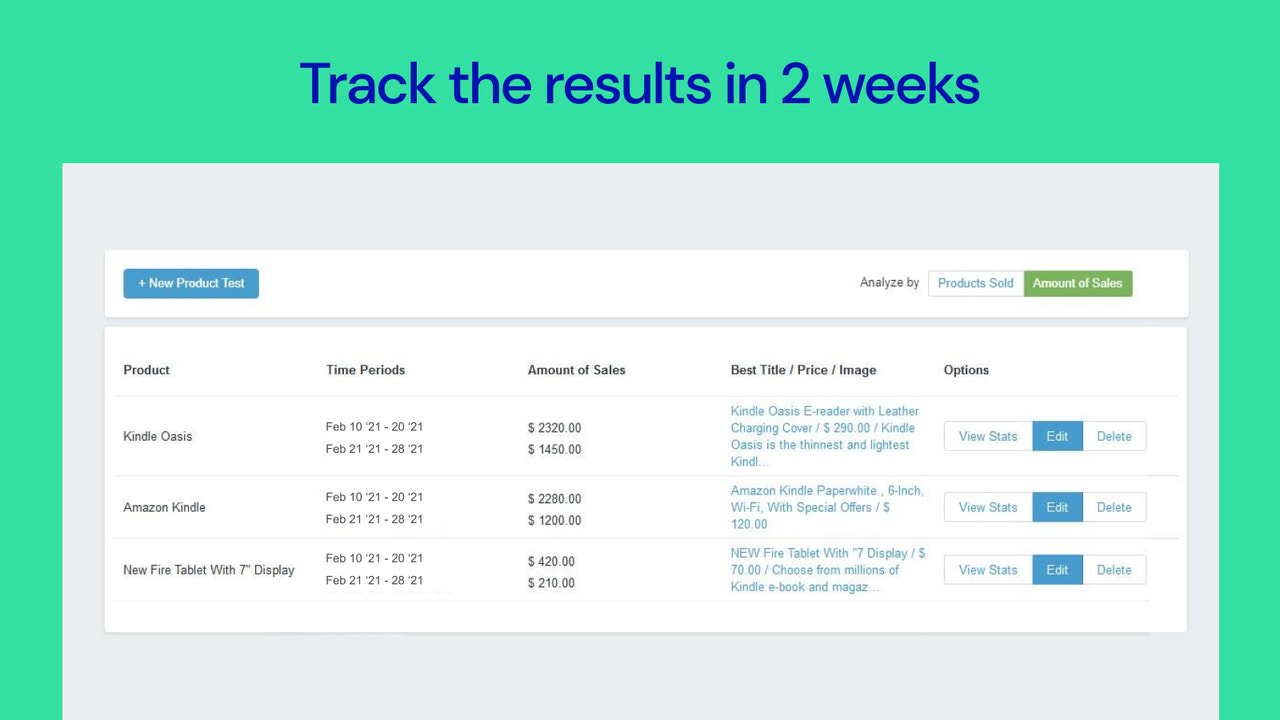Select the Amount of Sales analyze option
The height and width of the screenshot is (720, 1280).
click(1078, 283)
